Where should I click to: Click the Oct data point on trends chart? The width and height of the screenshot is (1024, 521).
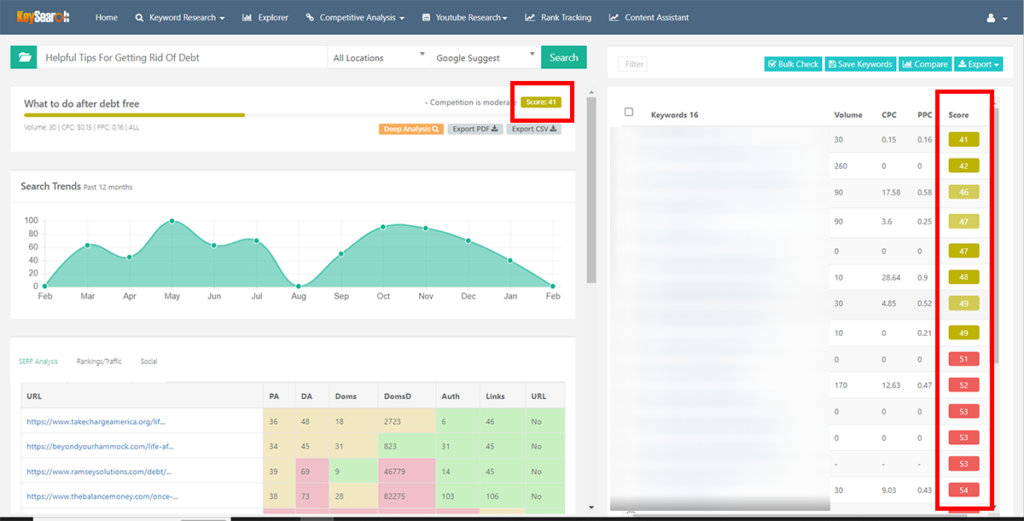[383, 227]
